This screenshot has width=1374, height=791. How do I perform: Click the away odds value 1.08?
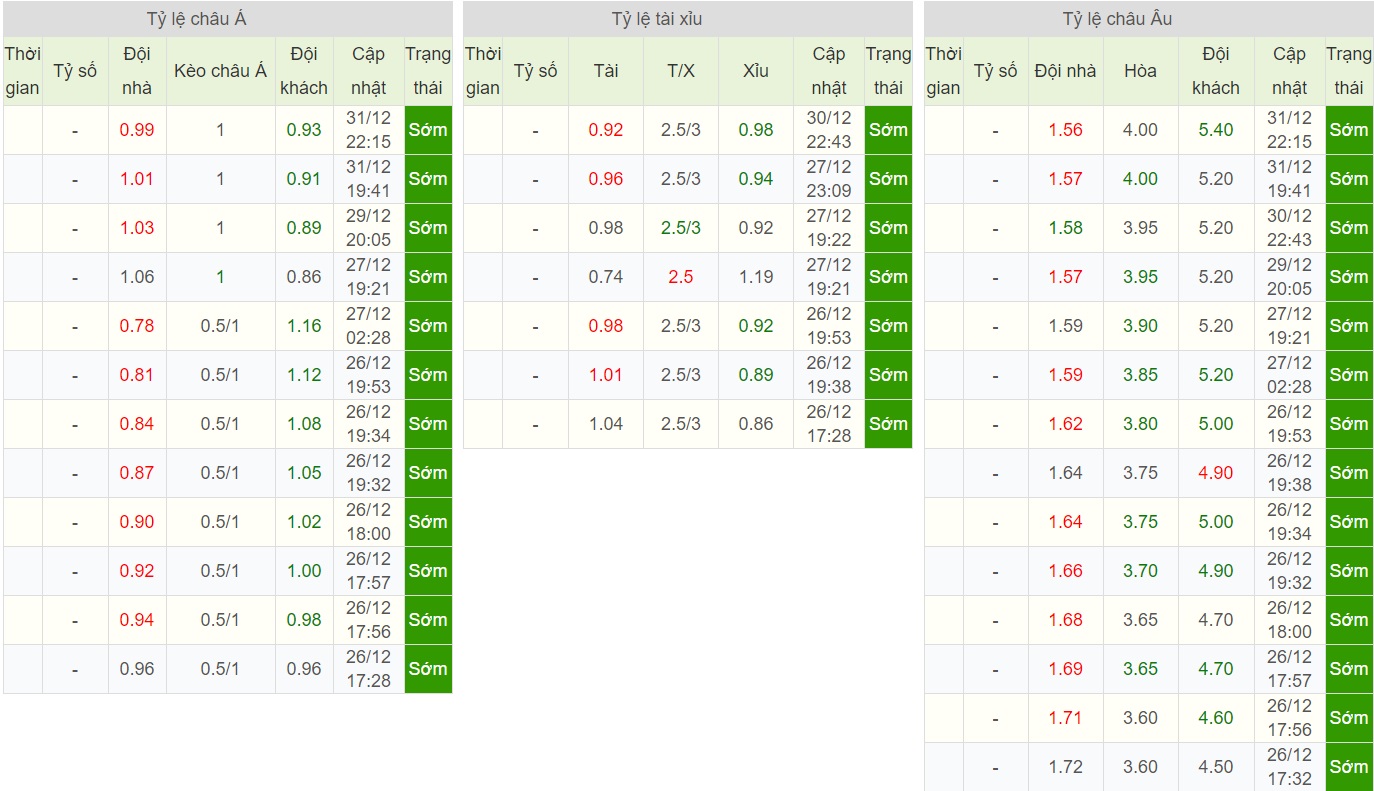point(304,424)
